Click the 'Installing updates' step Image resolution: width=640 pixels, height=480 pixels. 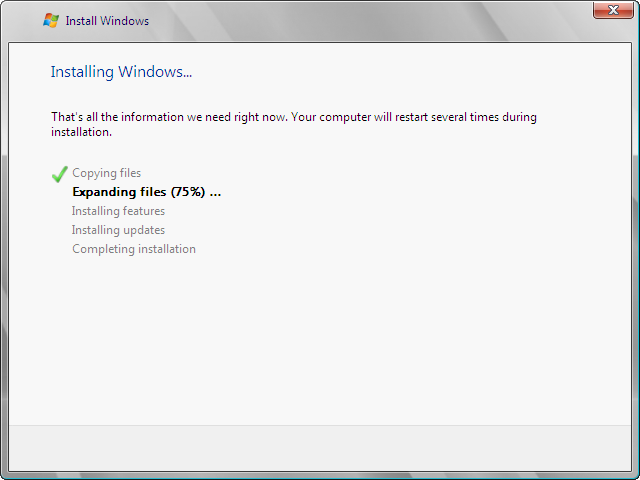point(118,230)
